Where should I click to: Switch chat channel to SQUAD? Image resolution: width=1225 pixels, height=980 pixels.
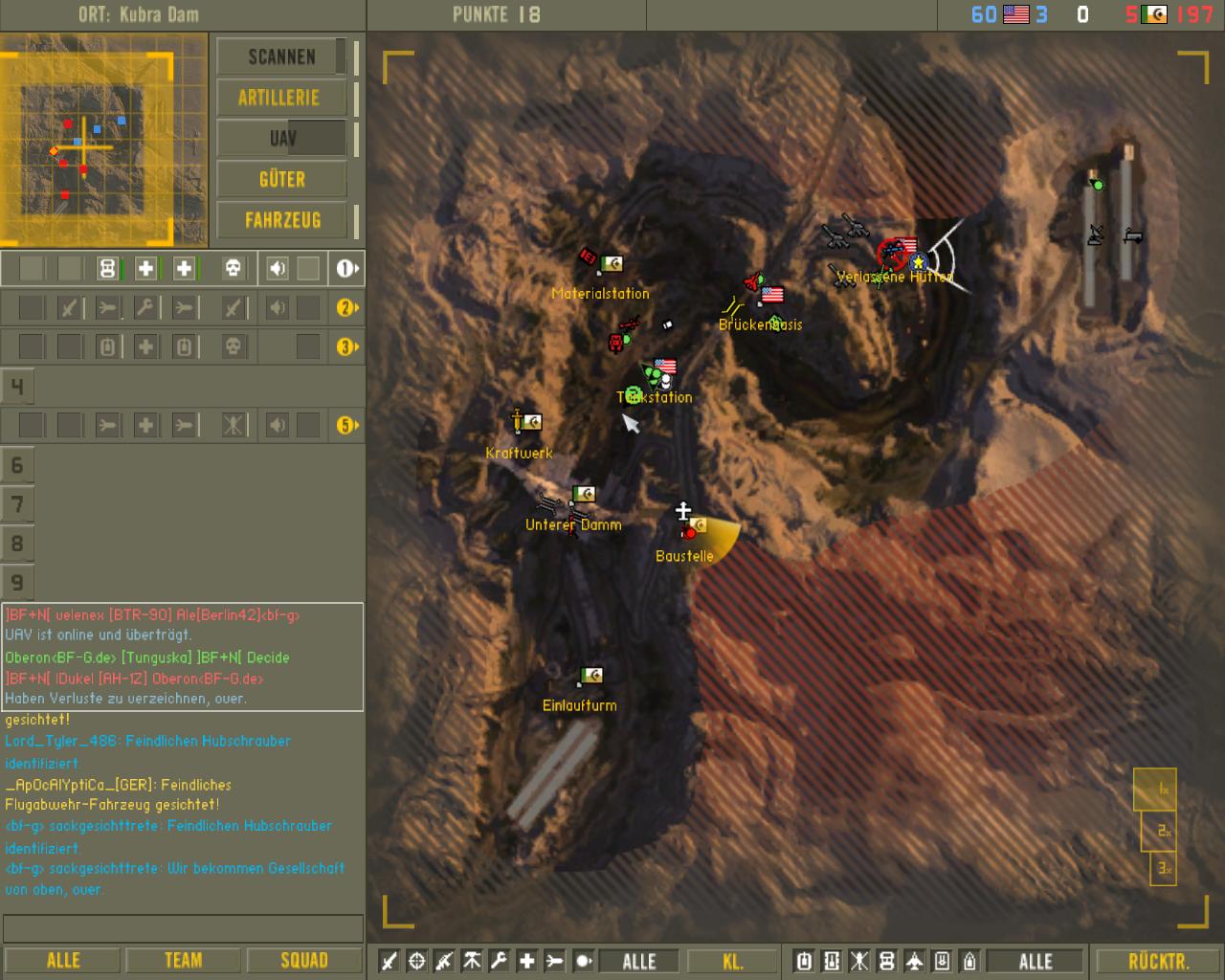[304, 961]
